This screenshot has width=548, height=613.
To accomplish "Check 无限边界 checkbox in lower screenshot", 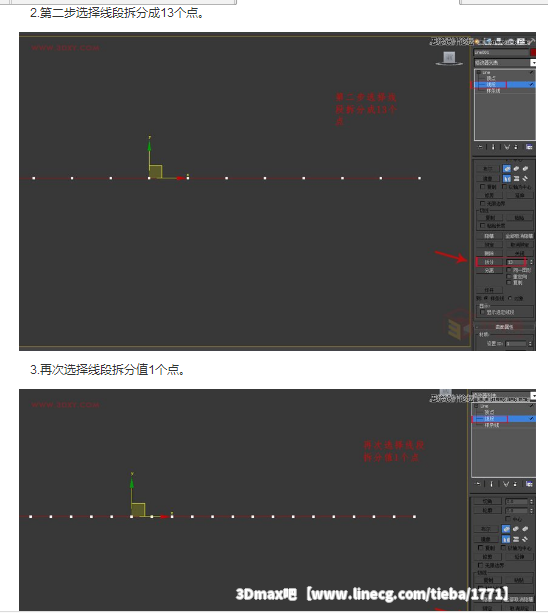I will point(480,565).
